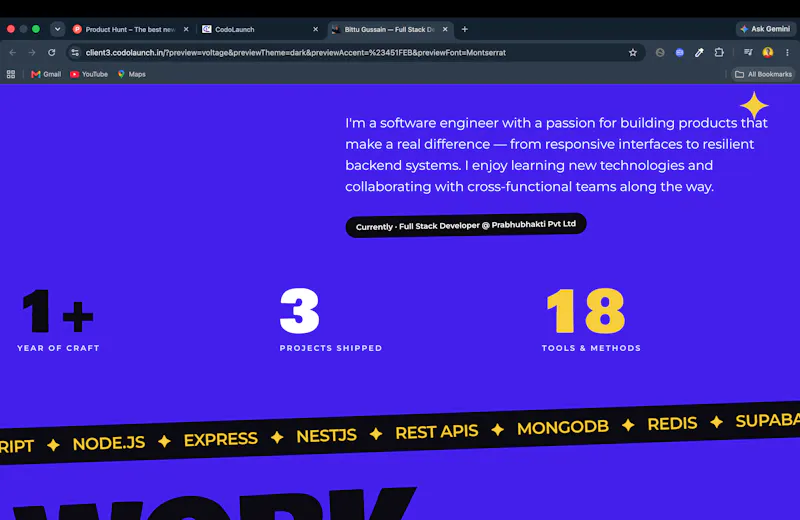Bookmark this page with the star icon

pos(633,53)
